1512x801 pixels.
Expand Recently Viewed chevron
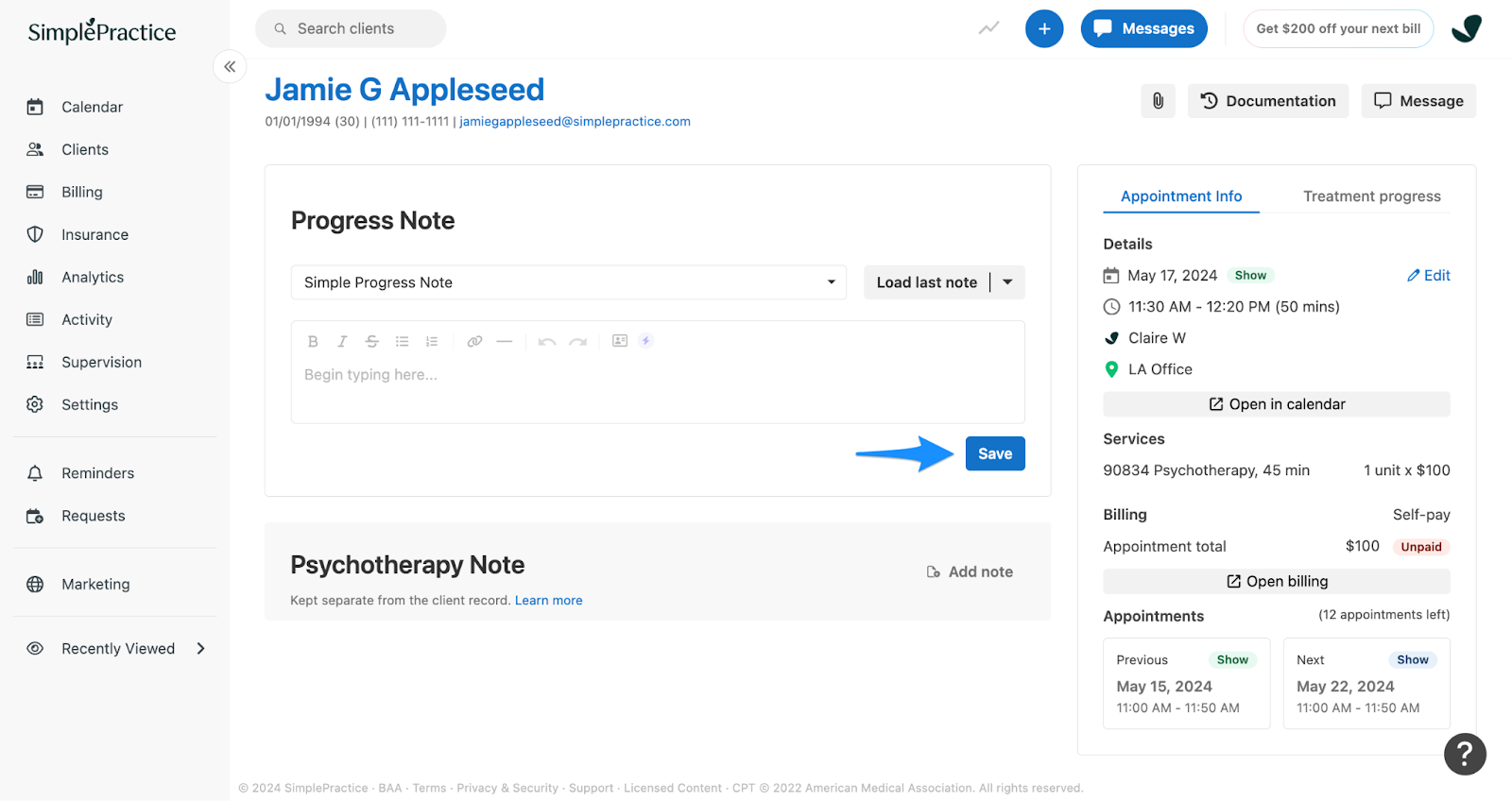coord(200,648)
